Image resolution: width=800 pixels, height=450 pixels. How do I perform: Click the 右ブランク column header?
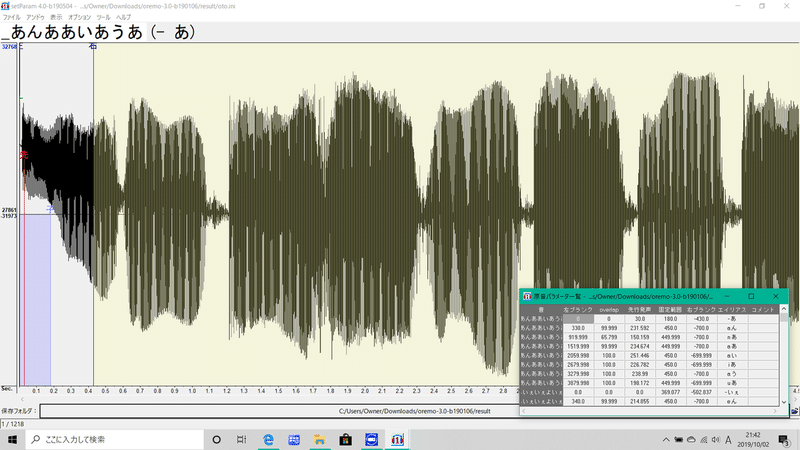click(x=701, y=310)
